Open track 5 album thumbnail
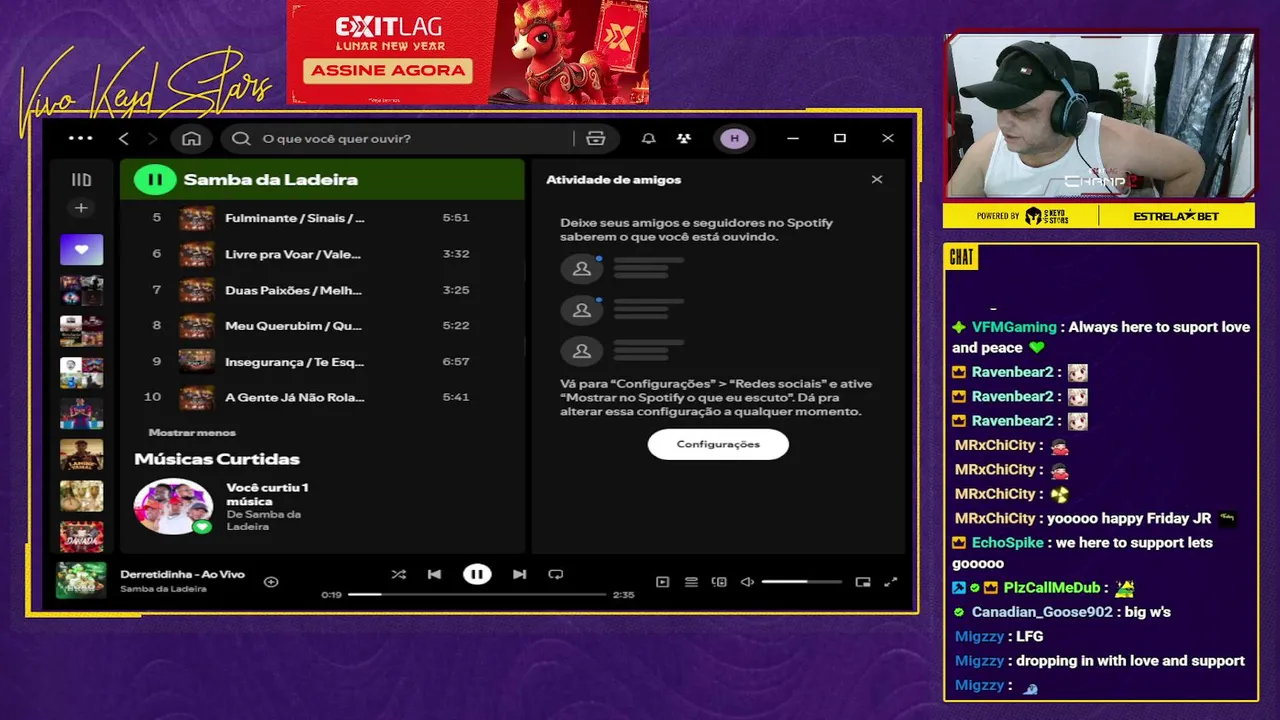Viewport: 1280px width, 720px height. click(x=196, y=218)
